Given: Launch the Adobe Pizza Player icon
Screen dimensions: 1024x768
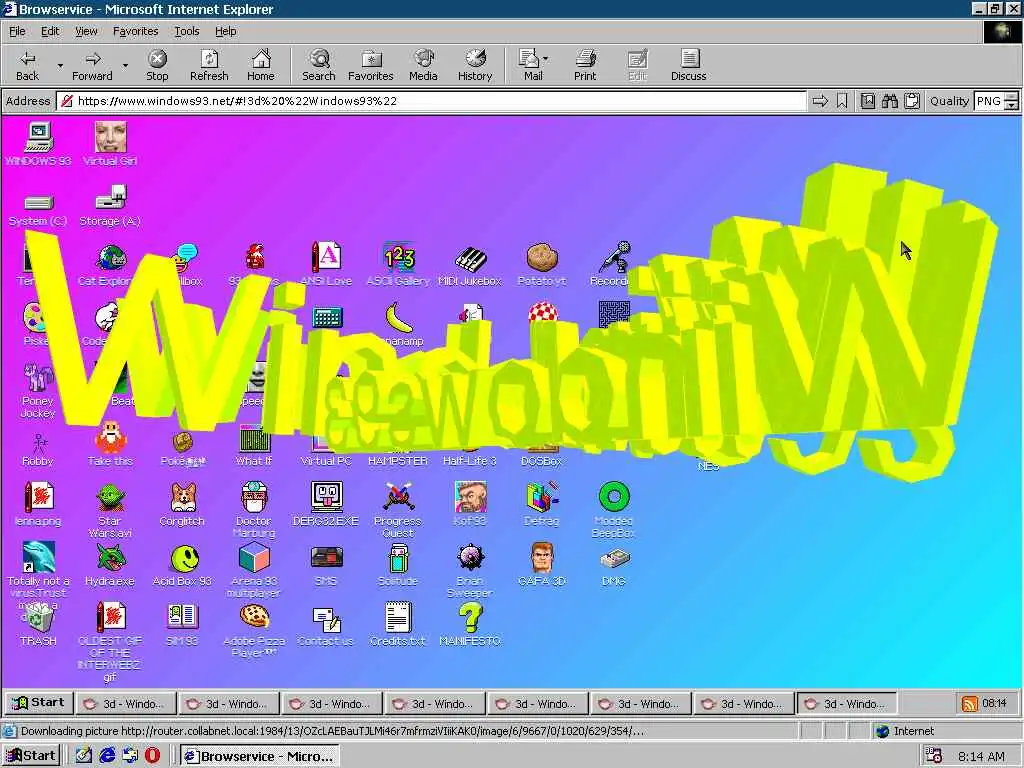Looking at the screenshot, I should 253,630.
